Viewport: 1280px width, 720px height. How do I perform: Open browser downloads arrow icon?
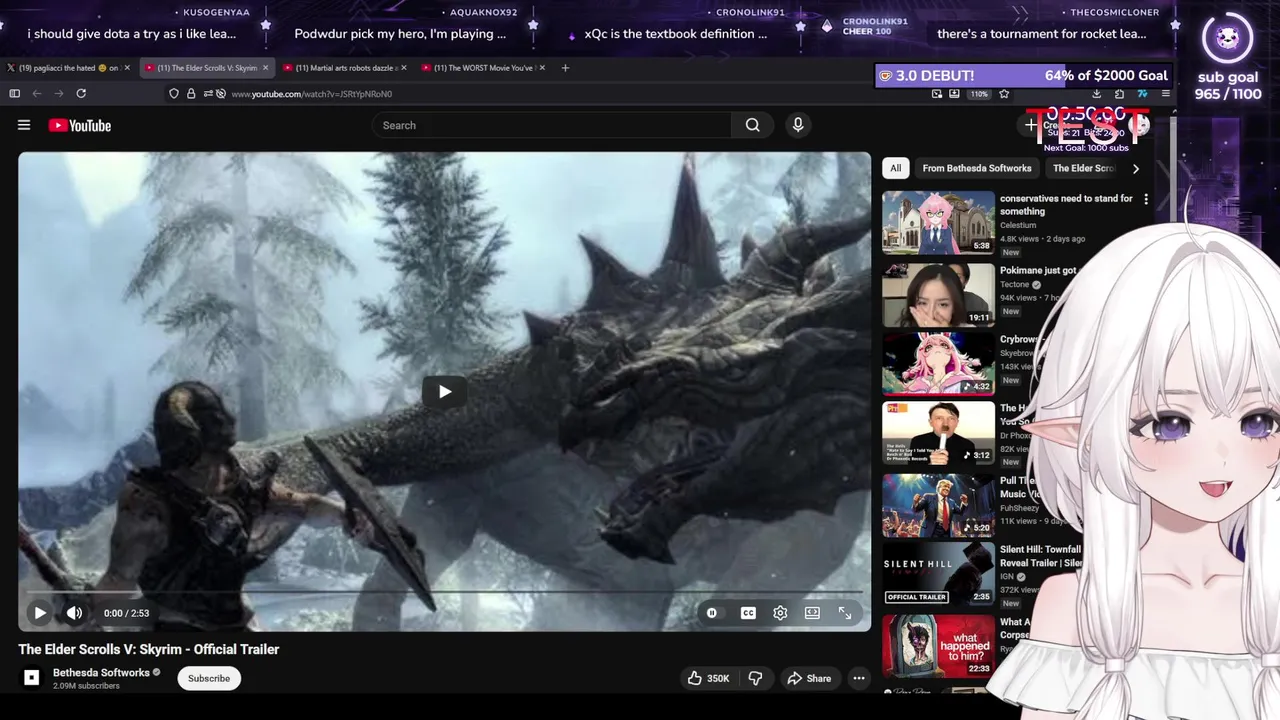click(1096, 94)
